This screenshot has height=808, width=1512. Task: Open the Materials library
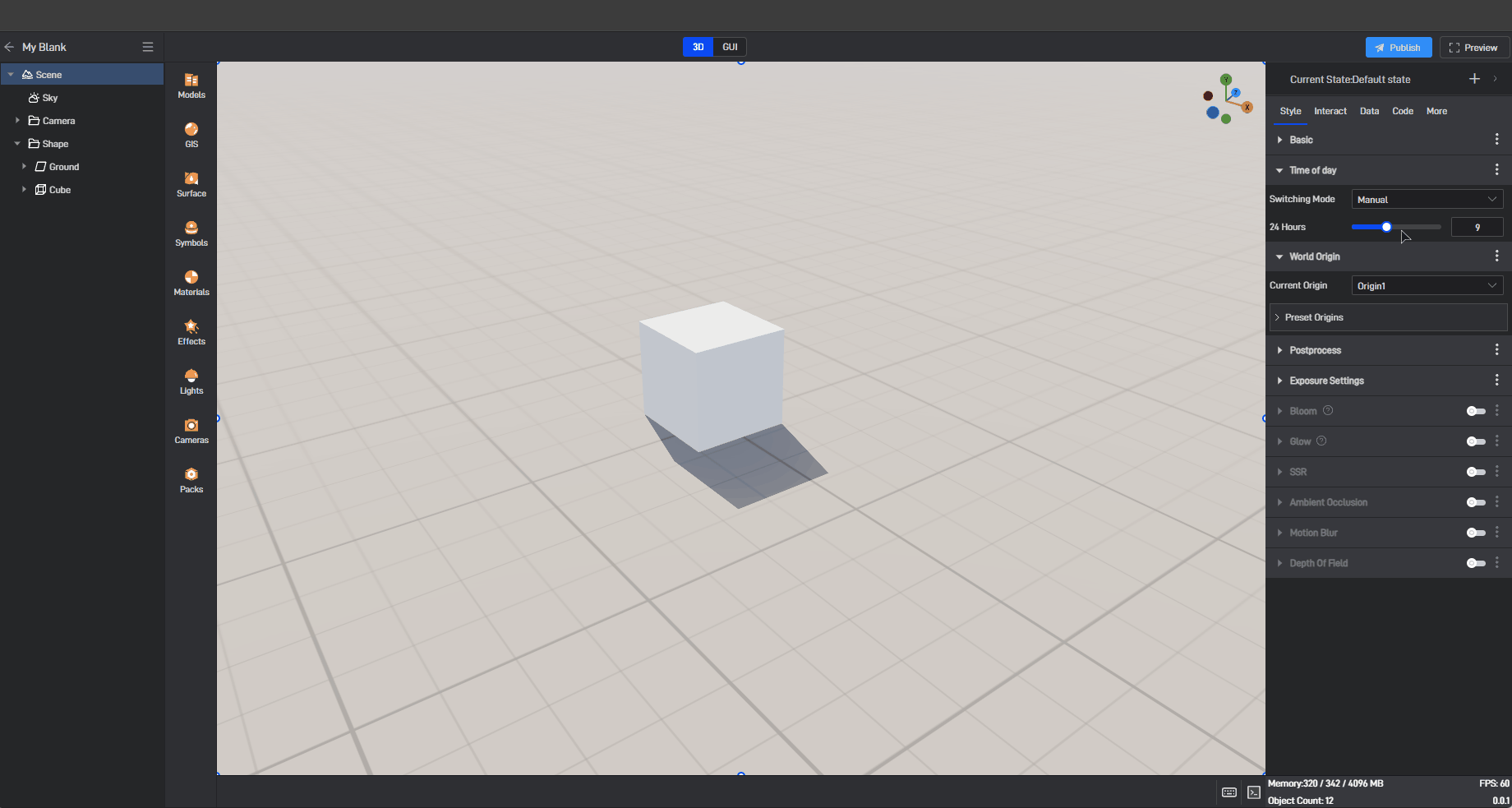click(191, 283)
